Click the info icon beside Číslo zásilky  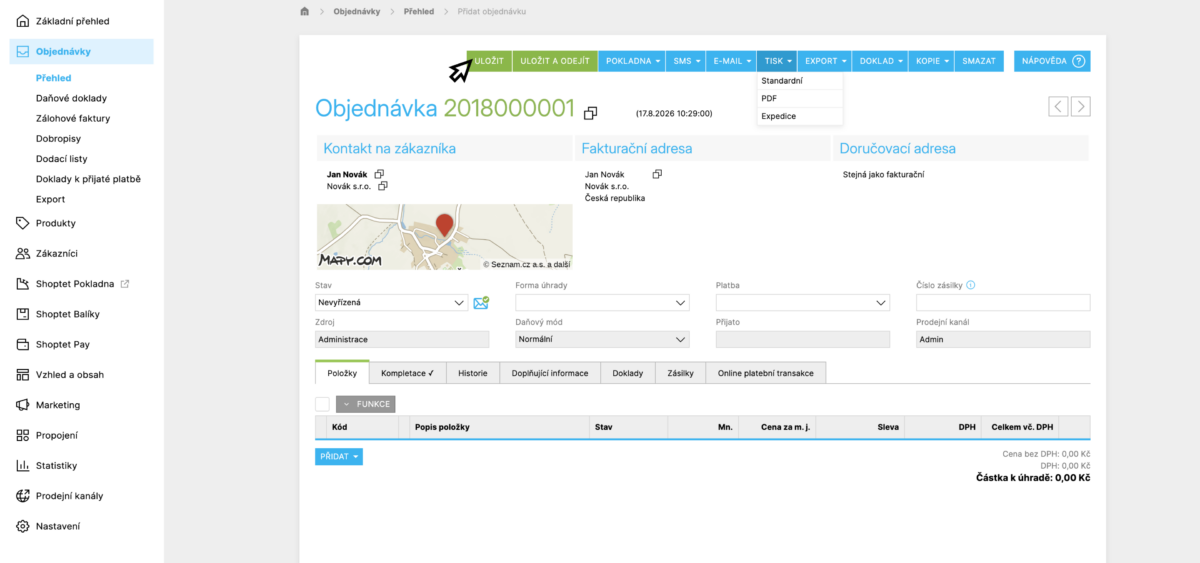pyautogui.click(x=970, y=285)
